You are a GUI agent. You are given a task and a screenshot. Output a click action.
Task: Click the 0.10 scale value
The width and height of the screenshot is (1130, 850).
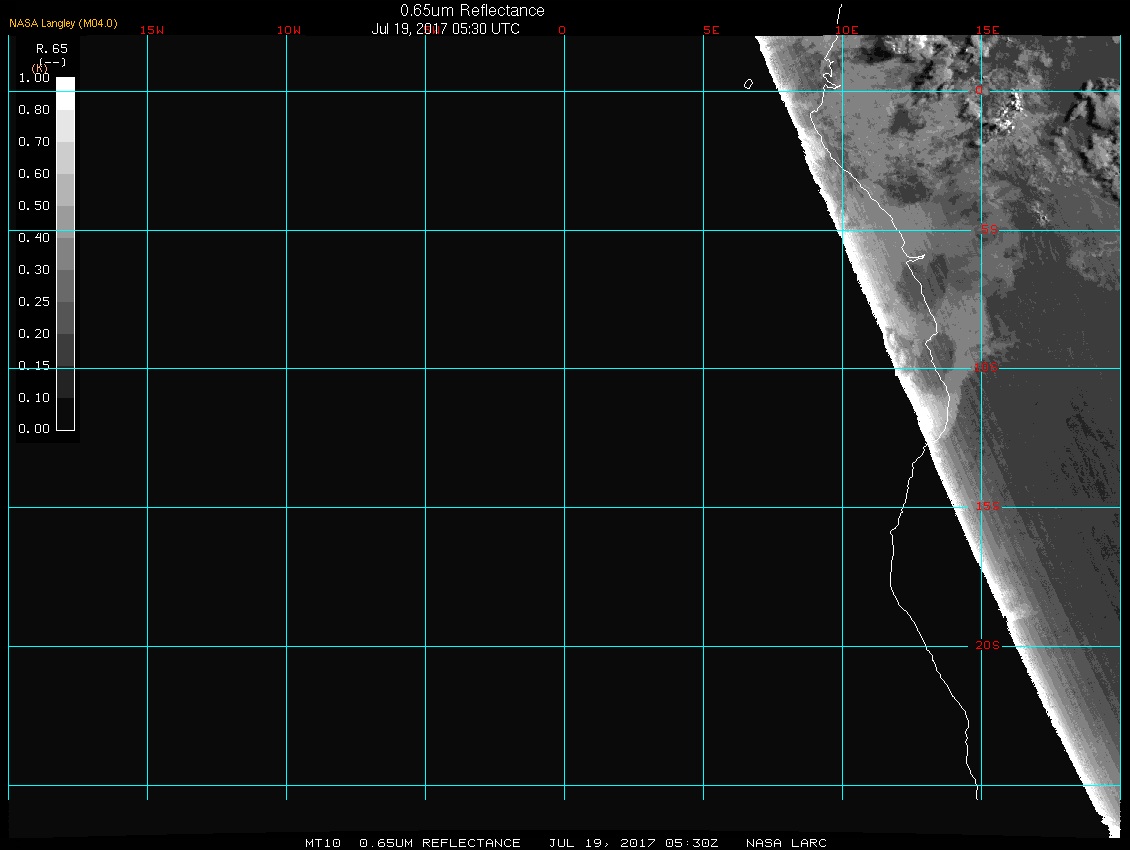coord(34,397)
